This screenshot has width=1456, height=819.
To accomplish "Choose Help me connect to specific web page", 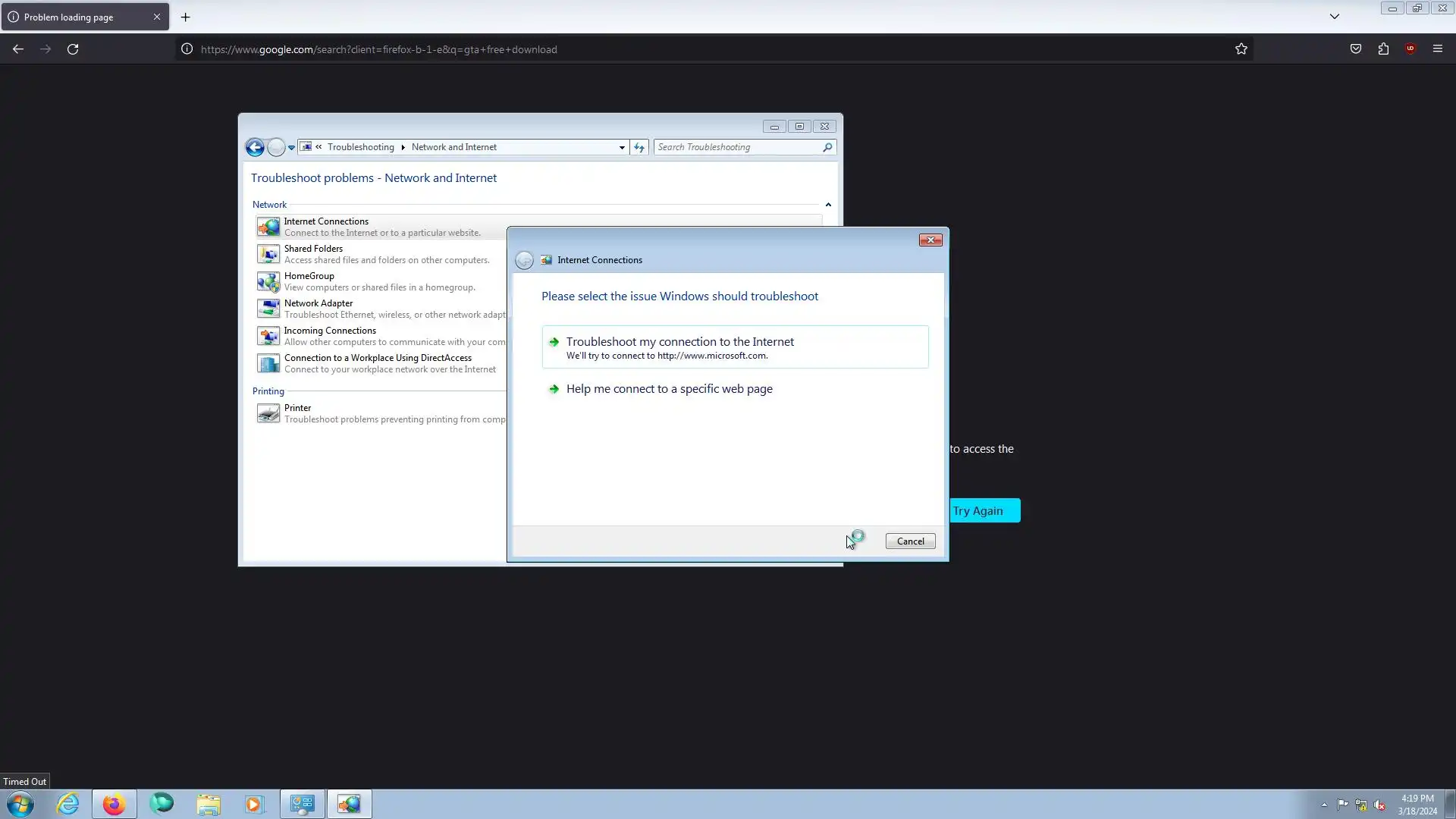I will pos(669,389).
